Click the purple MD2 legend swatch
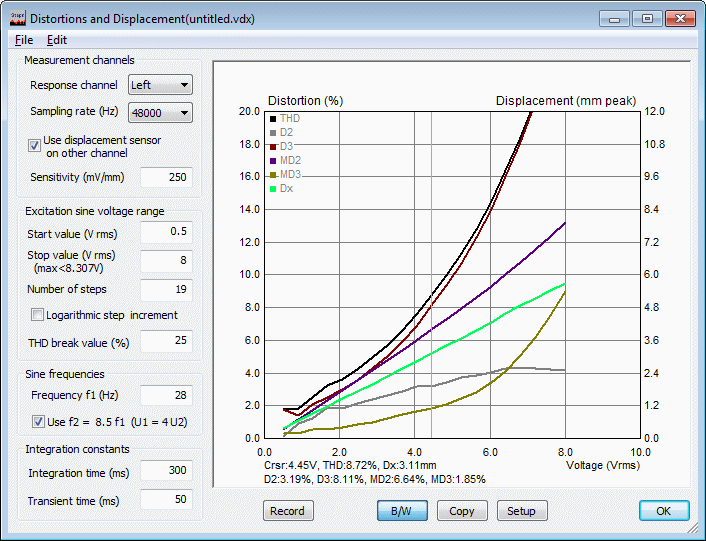The width and height of the screenshot is (706, 541). (273, 160)
